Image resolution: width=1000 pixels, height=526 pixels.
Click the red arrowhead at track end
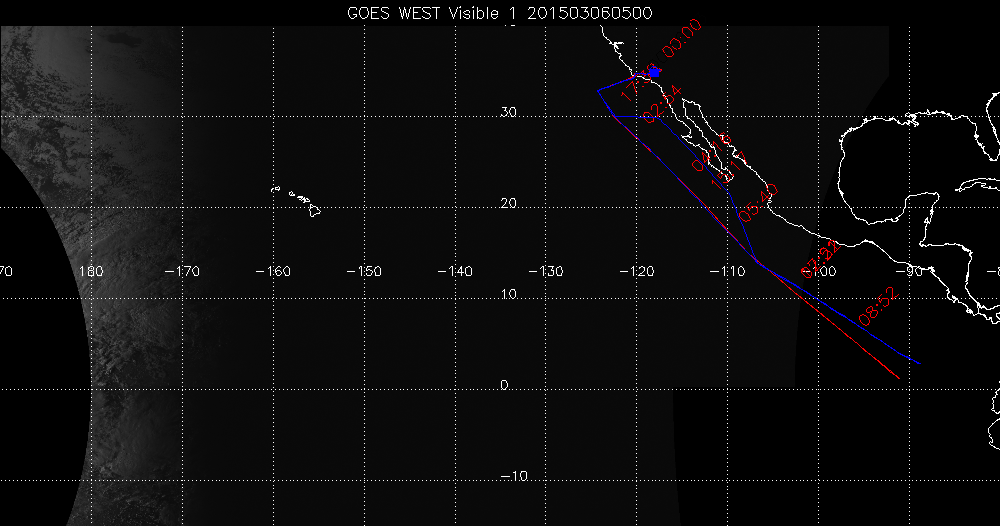click(x=897, y=376)
